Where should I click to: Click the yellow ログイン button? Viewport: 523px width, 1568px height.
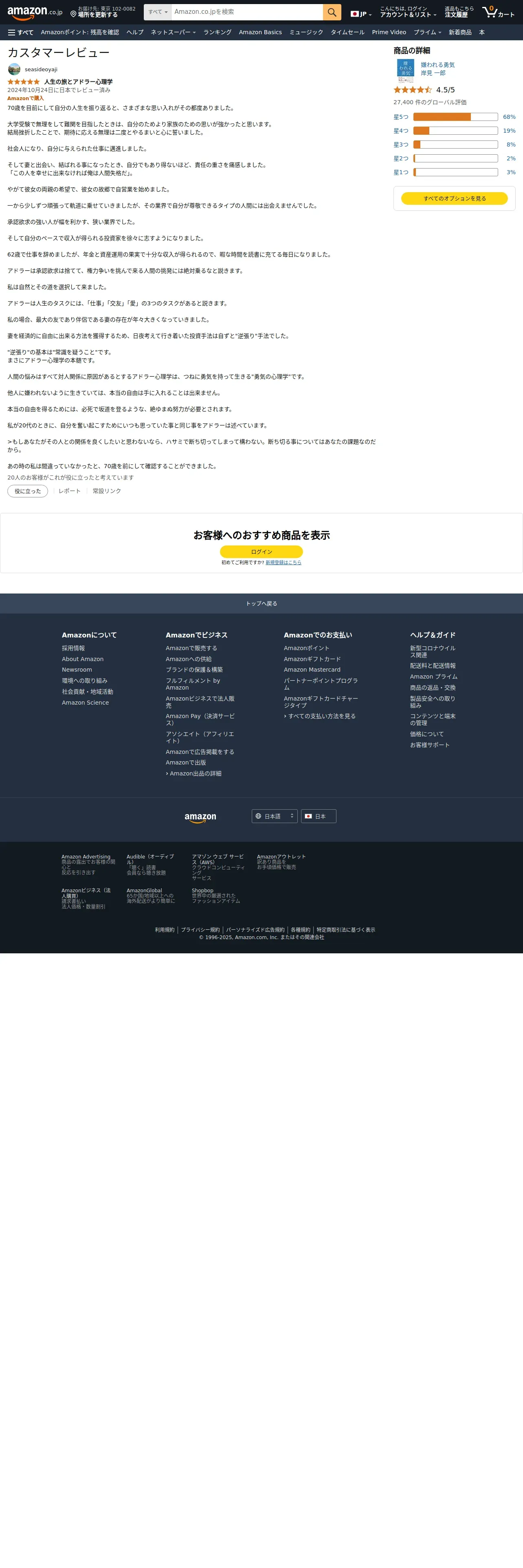coord(261,552)
